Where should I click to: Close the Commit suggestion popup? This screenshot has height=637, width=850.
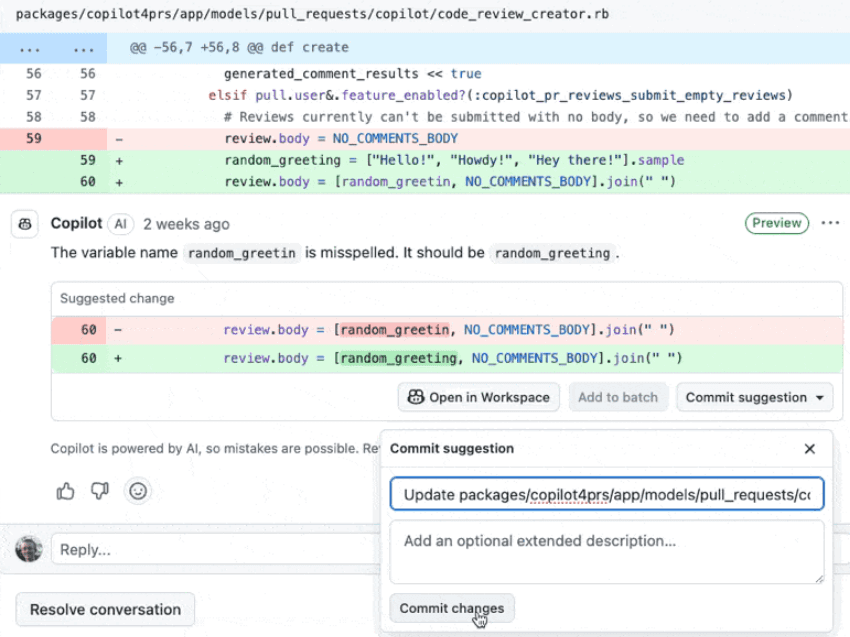[x=809, y=449]
